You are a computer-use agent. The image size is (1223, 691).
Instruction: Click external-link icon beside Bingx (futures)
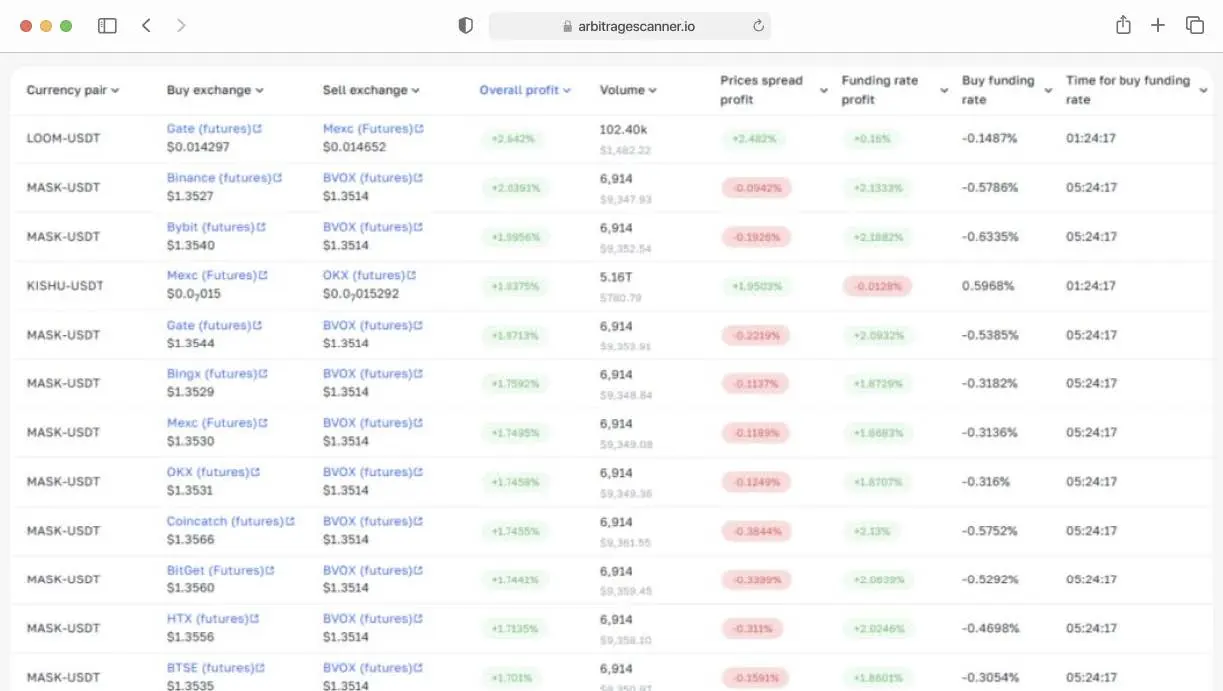[x=264, y=374]
